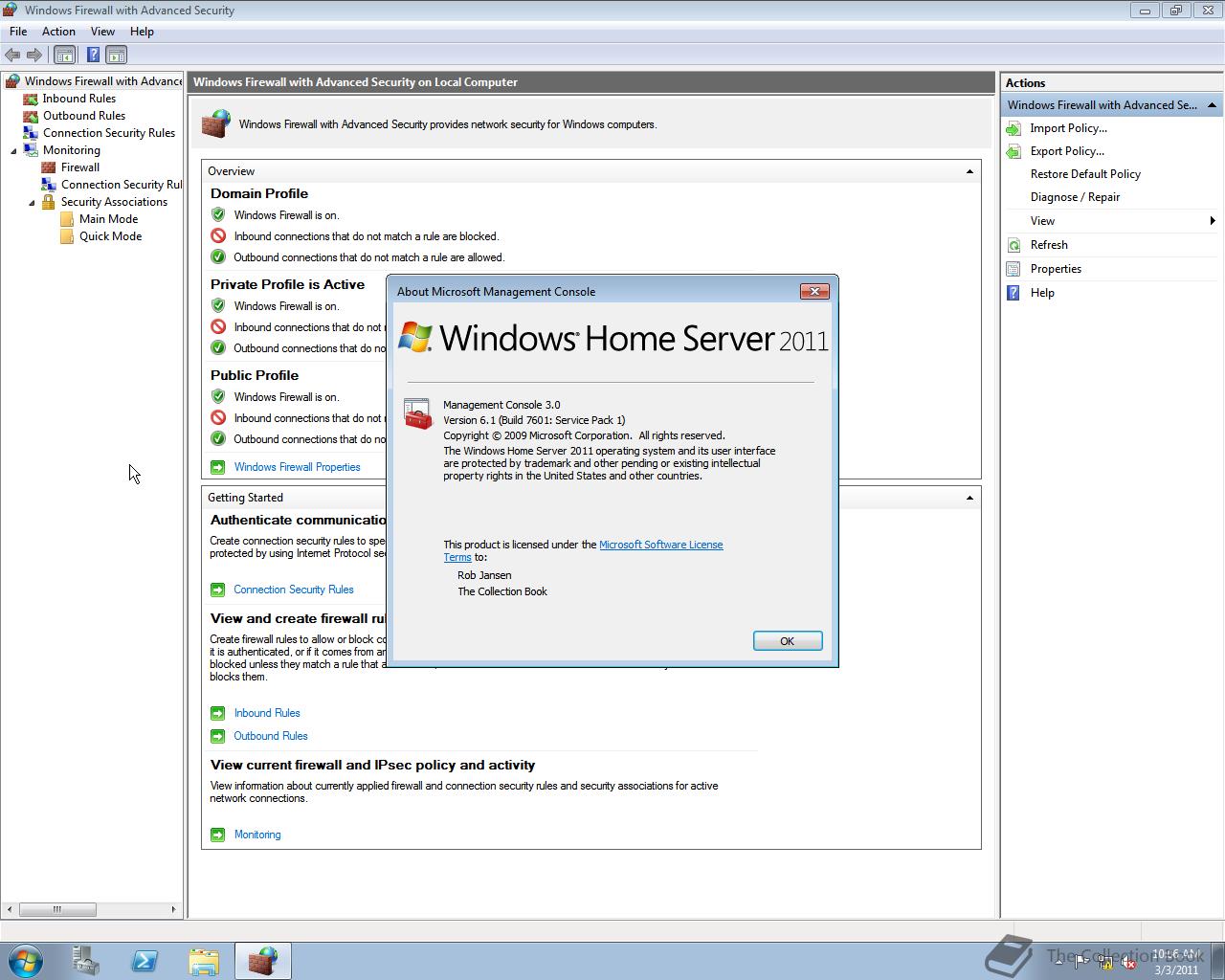Click the Refresh icon in Actions
Screen dimensions: 1225x980
(1013, 245)
